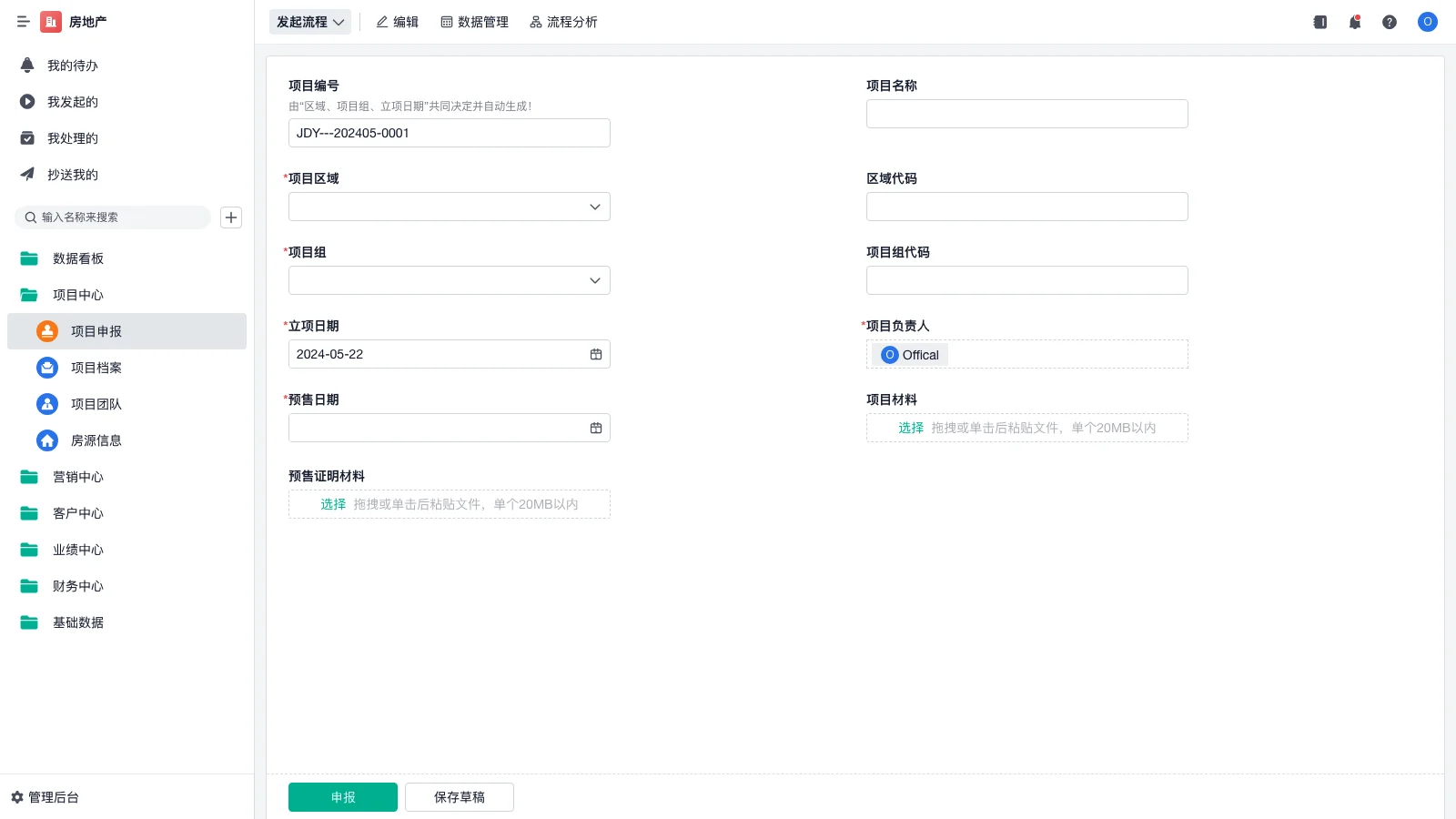The image size is (1456, 819).
Task: Open the notifications bell in header
Action: (1355, 22)
